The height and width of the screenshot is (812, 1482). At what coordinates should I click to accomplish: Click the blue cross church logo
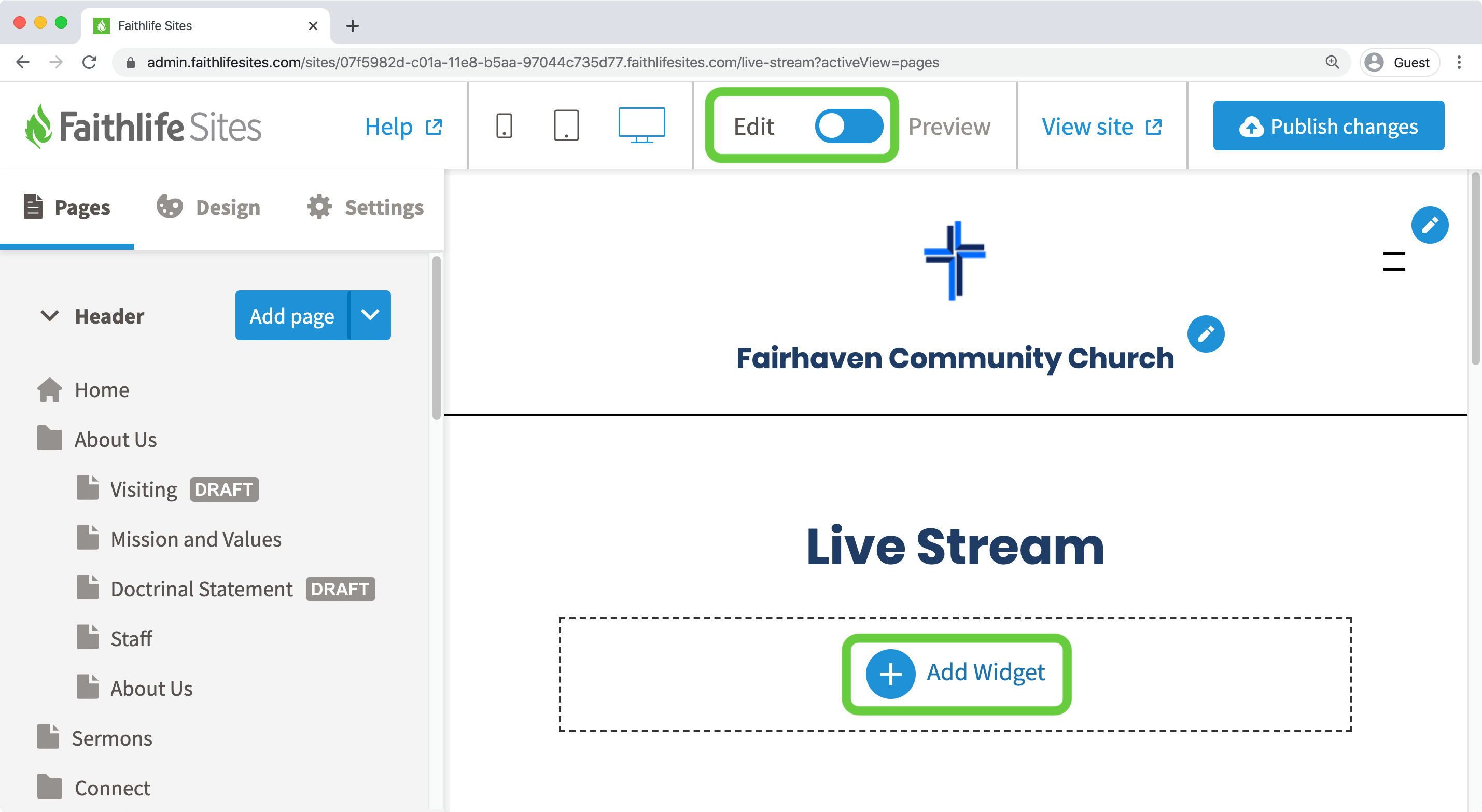click(x=955, y=261)
